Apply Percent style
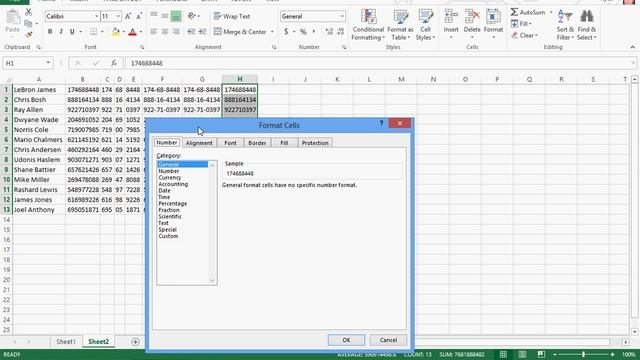The width and height of the screenshot is (640, 360). (x=303, y=32)
